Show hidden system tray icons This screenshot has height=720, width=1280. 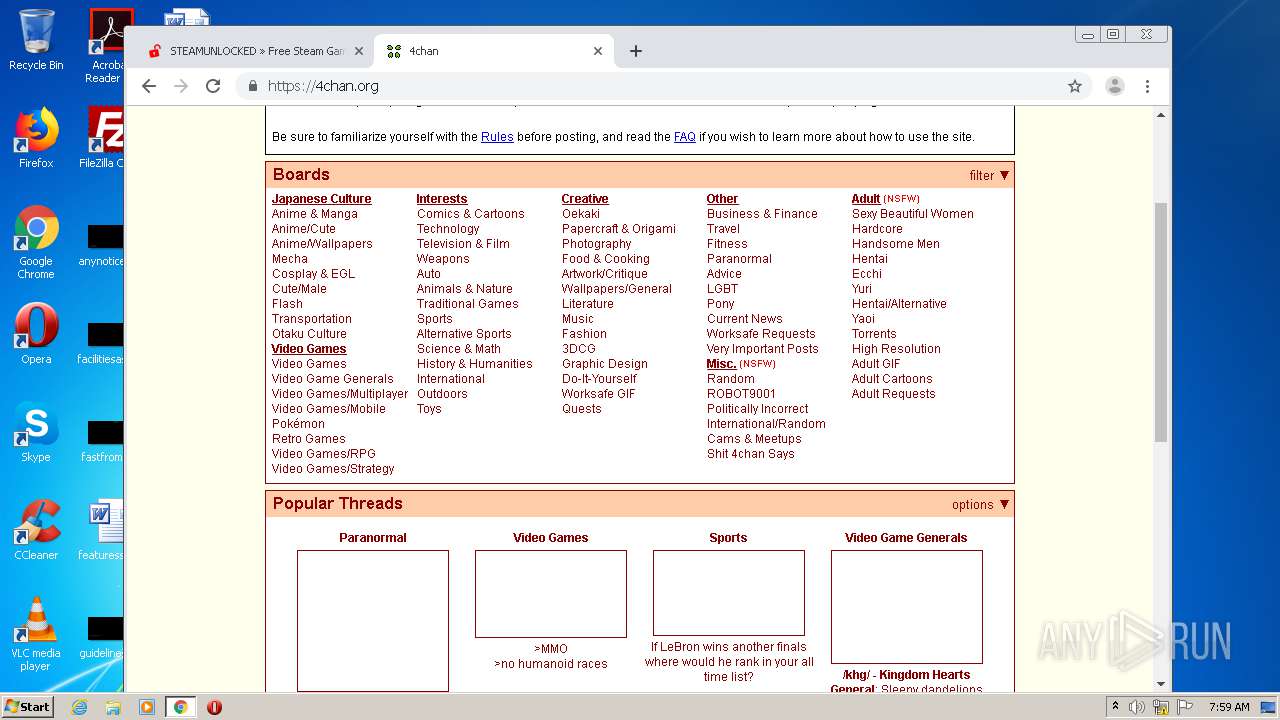coord(1115,707)
